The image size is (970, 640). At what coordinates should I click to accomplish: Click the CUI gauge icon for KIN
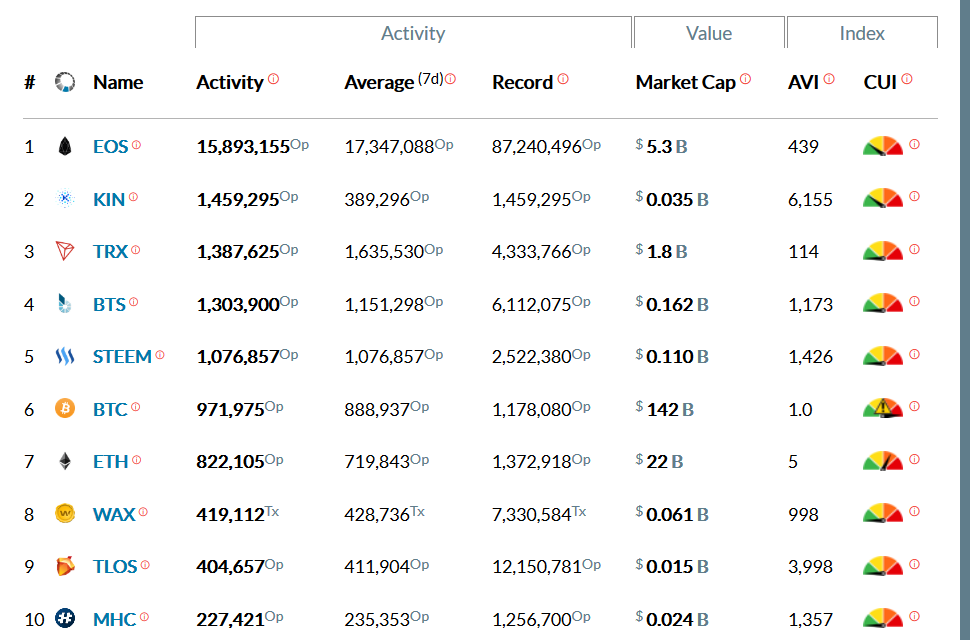coord(883,198)
